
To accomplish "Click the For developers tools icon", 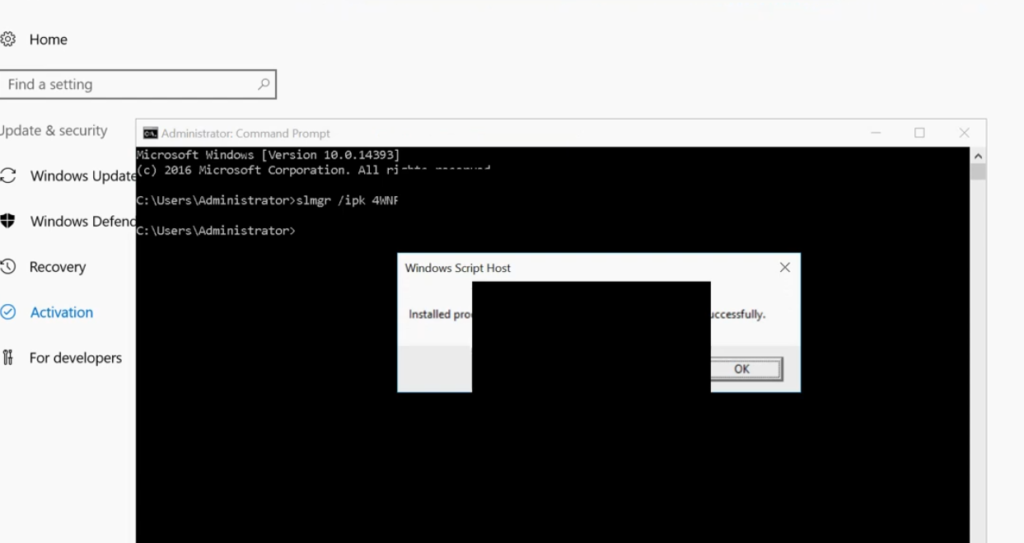I will 8,358.
